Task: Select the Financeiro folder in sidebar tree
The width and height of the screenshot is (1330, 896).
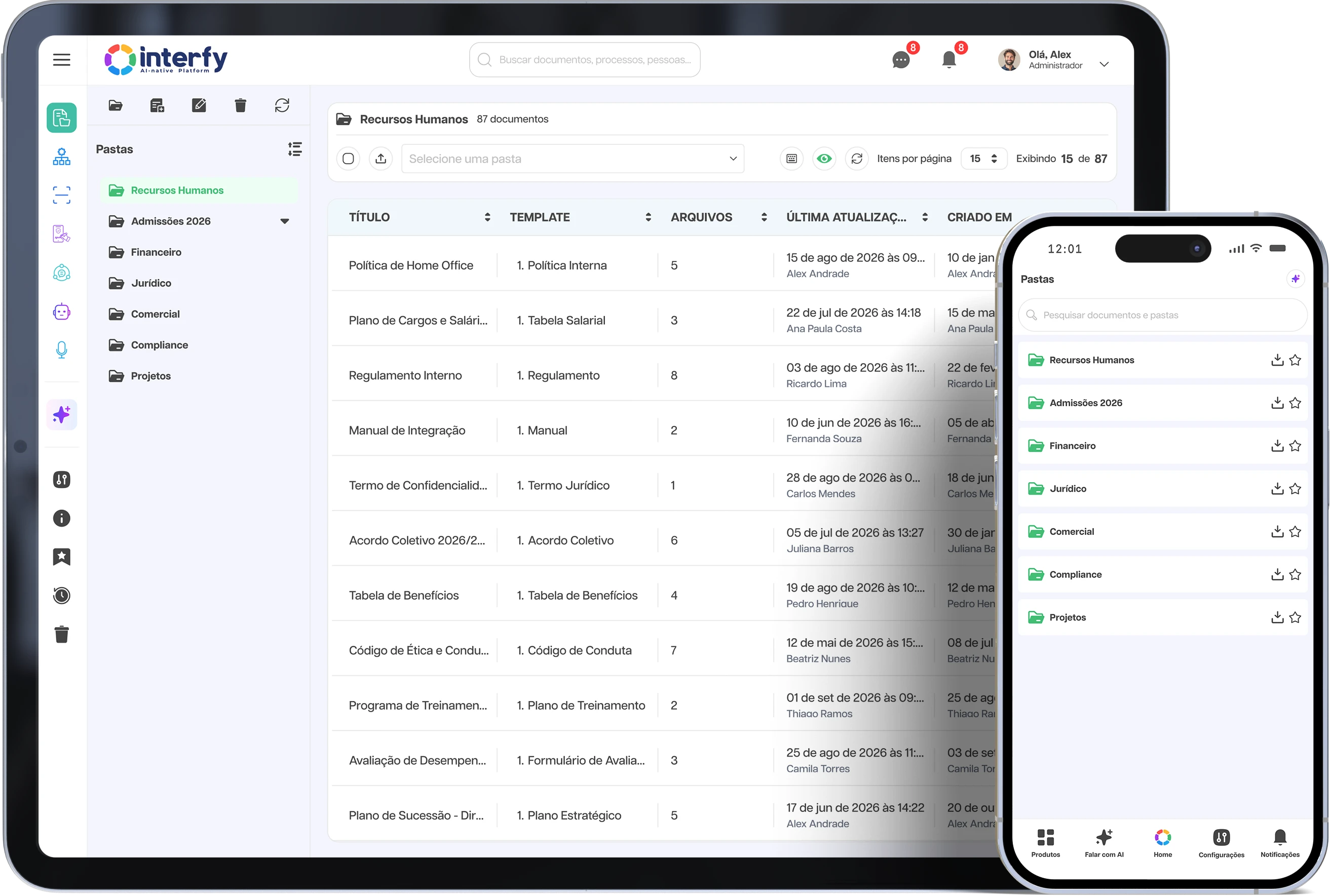Action: click(x=199, y=252)
